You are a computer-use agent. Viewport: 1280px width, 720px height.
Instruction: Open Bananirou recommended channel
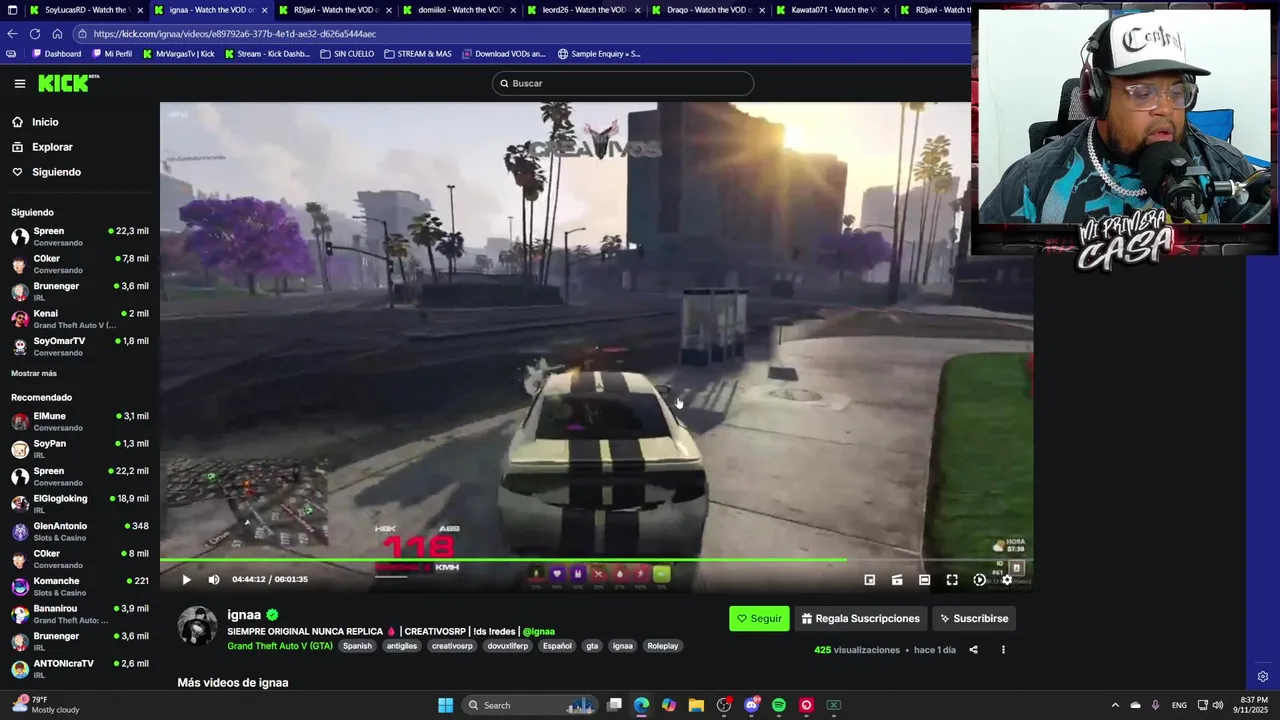click(x=80, y=614)
